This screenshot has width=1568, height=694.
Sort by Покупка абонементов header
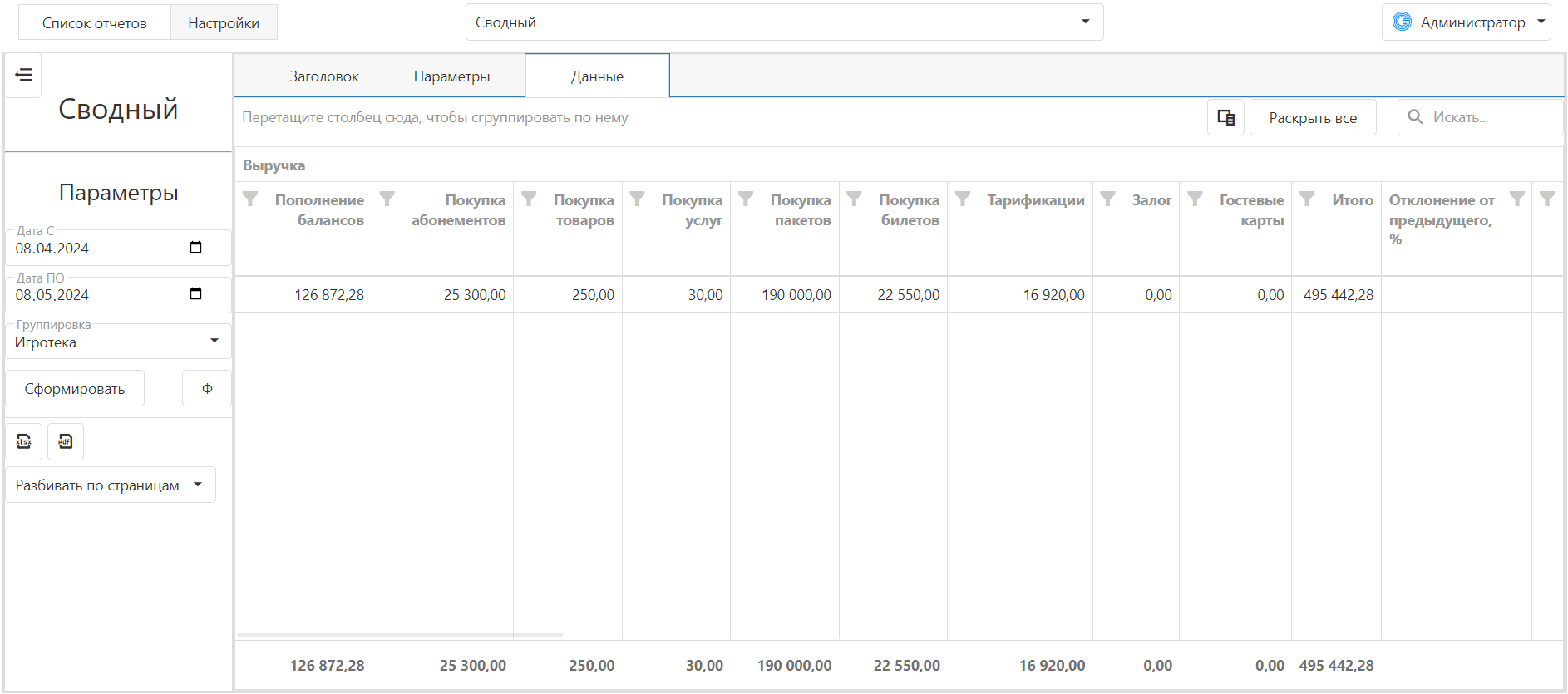[x=458, y=210]
